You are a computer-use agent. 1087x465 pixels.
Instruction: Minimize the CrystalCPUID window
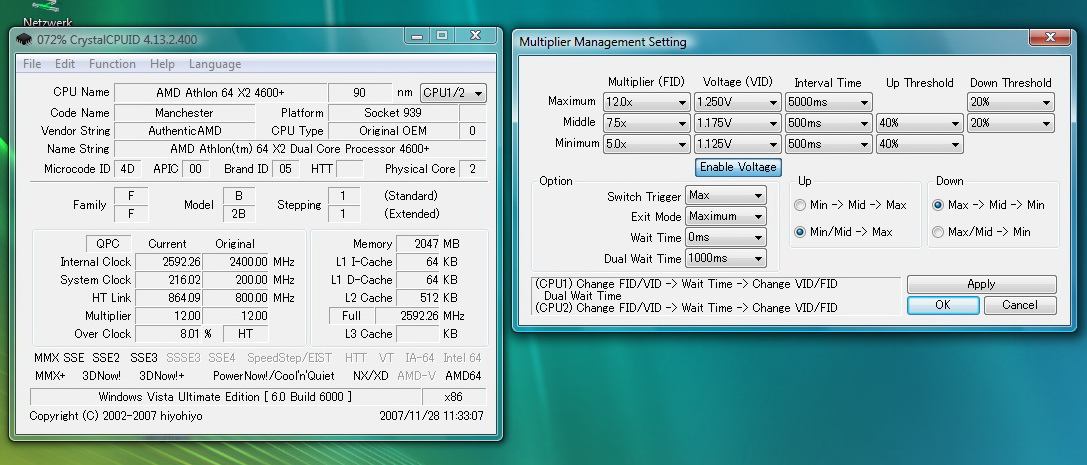point(417,36)
